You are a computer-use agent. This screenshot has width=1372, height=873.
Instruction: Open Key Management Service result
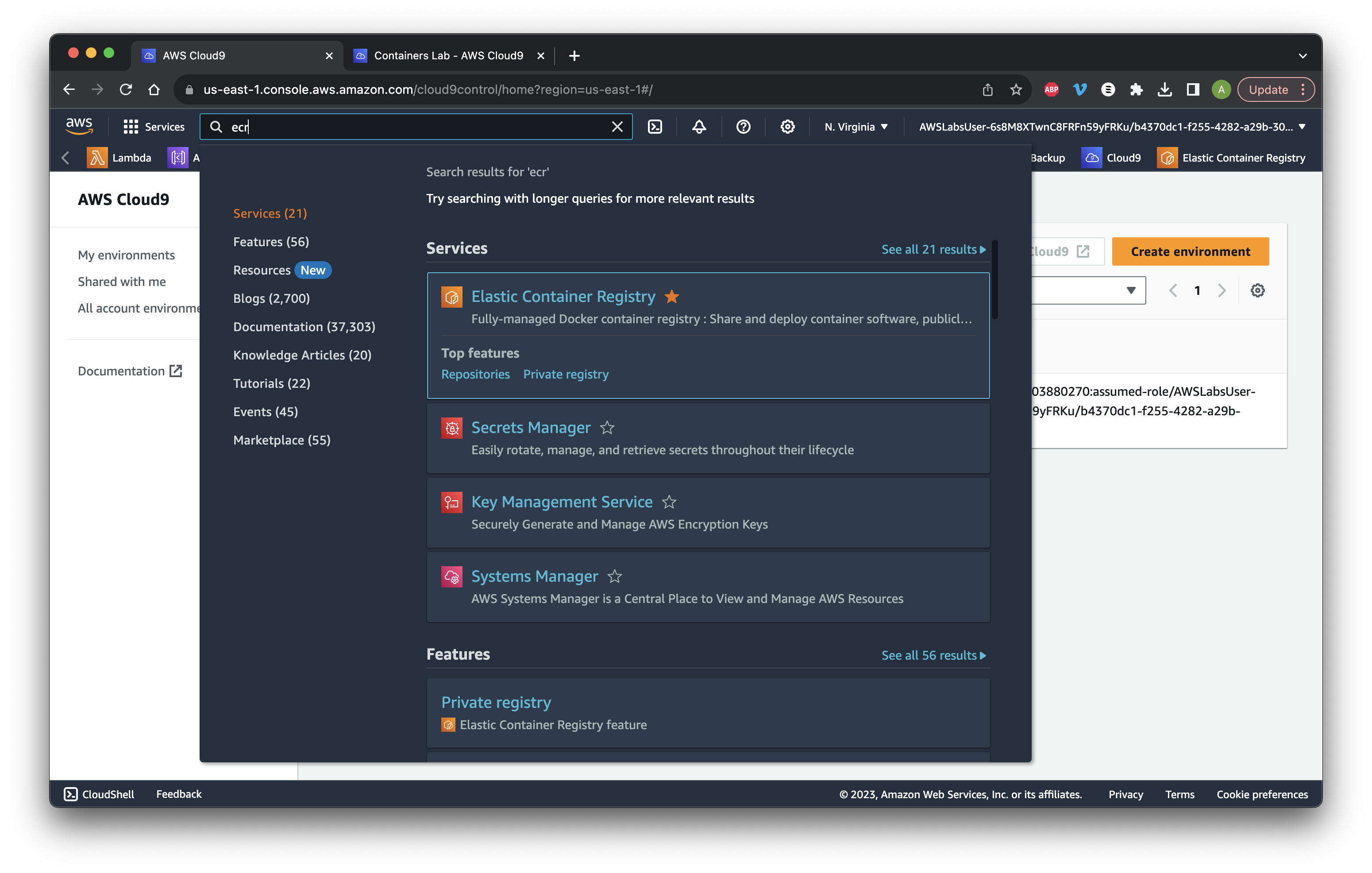(x=562, y=502)
